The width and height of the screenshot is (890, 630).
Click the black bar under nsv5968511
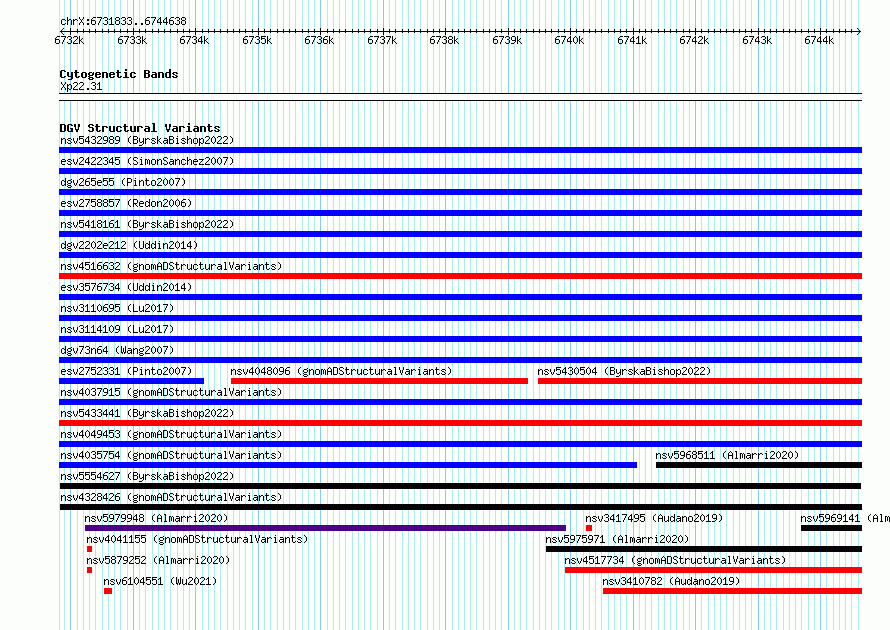click(x=759, y=465)
